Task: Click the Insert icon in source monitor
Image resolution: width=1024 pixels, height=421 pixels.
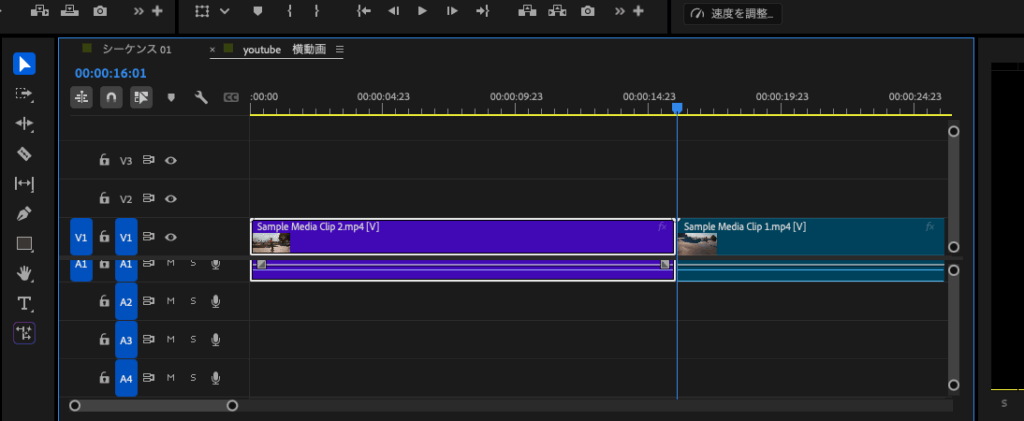Action: tap(40, 11)
